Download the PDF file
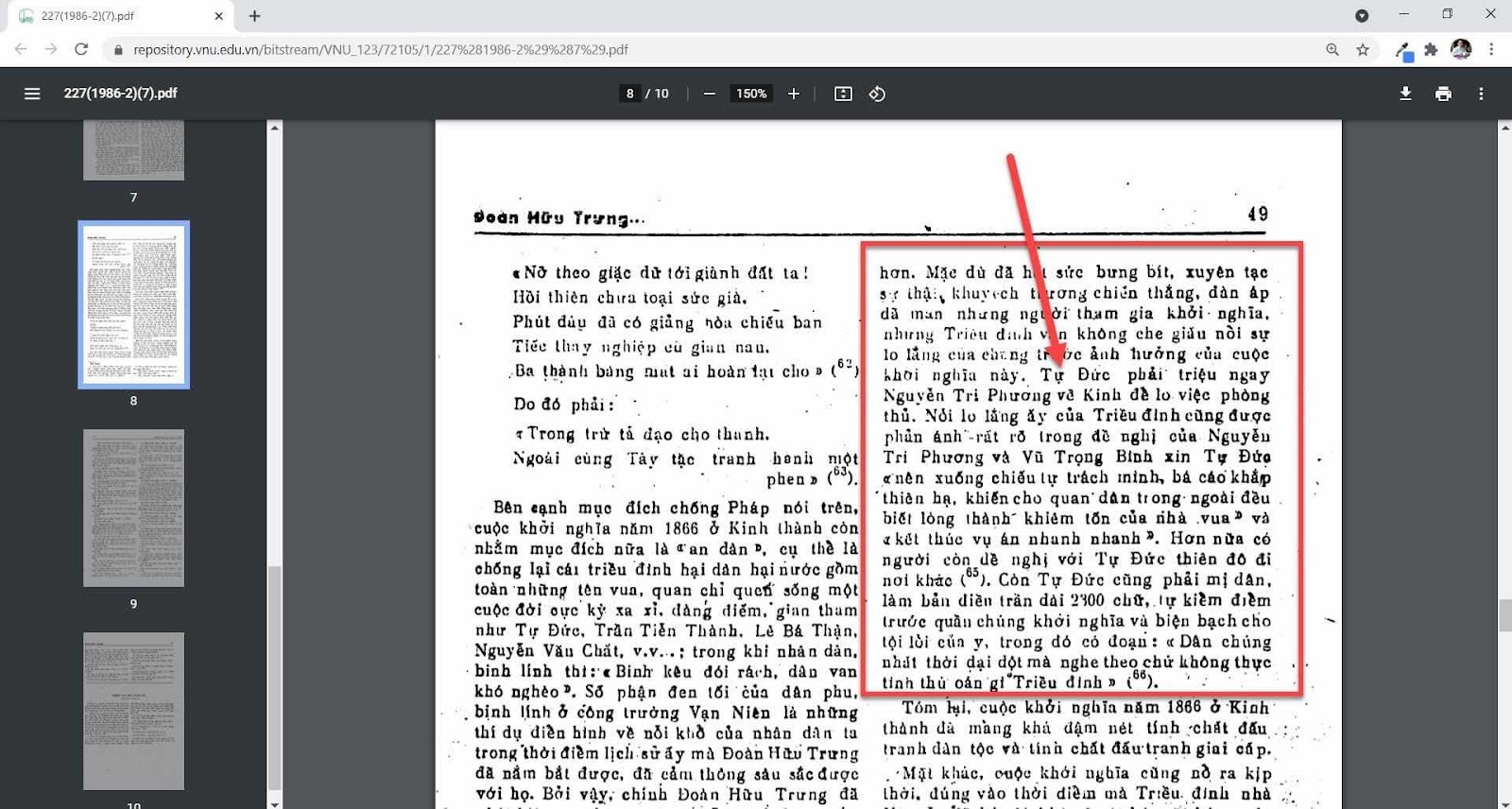Screen dimensions: 1512x809 tap(1405, 94)
